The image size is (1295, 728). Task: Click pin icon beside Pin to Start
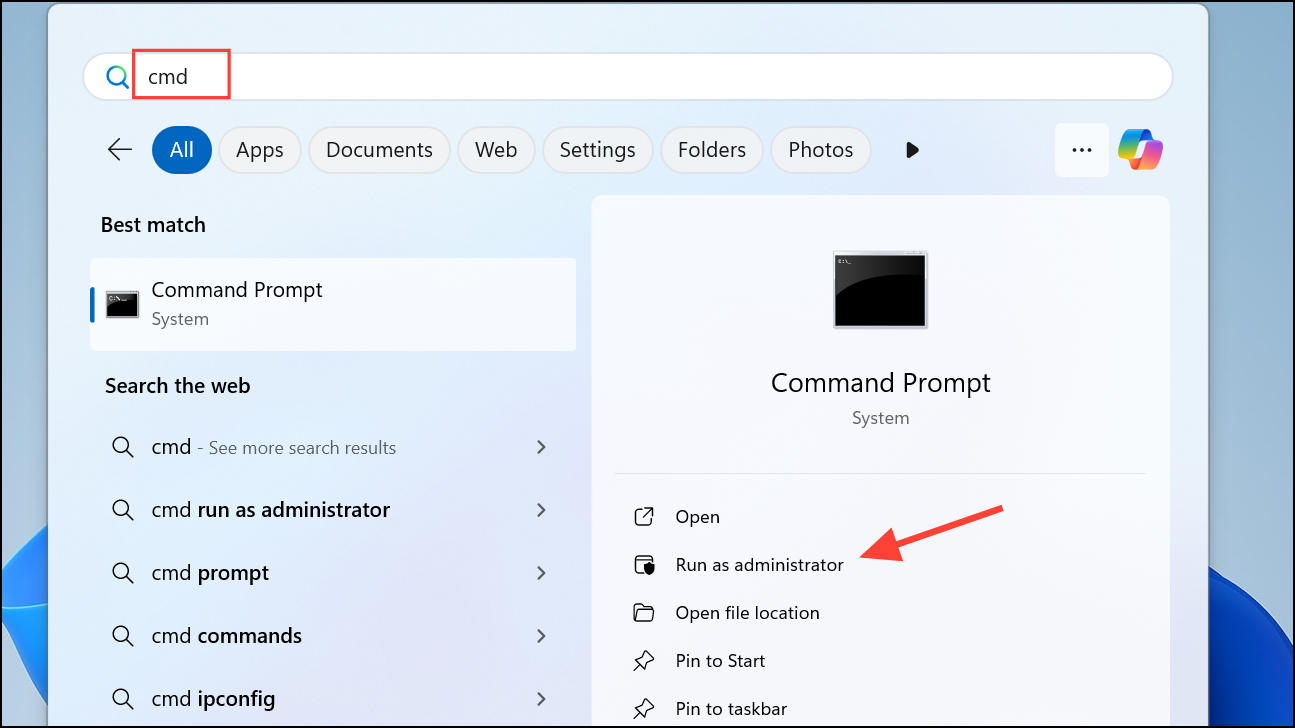pyautogui.click(x=644, y=661)
